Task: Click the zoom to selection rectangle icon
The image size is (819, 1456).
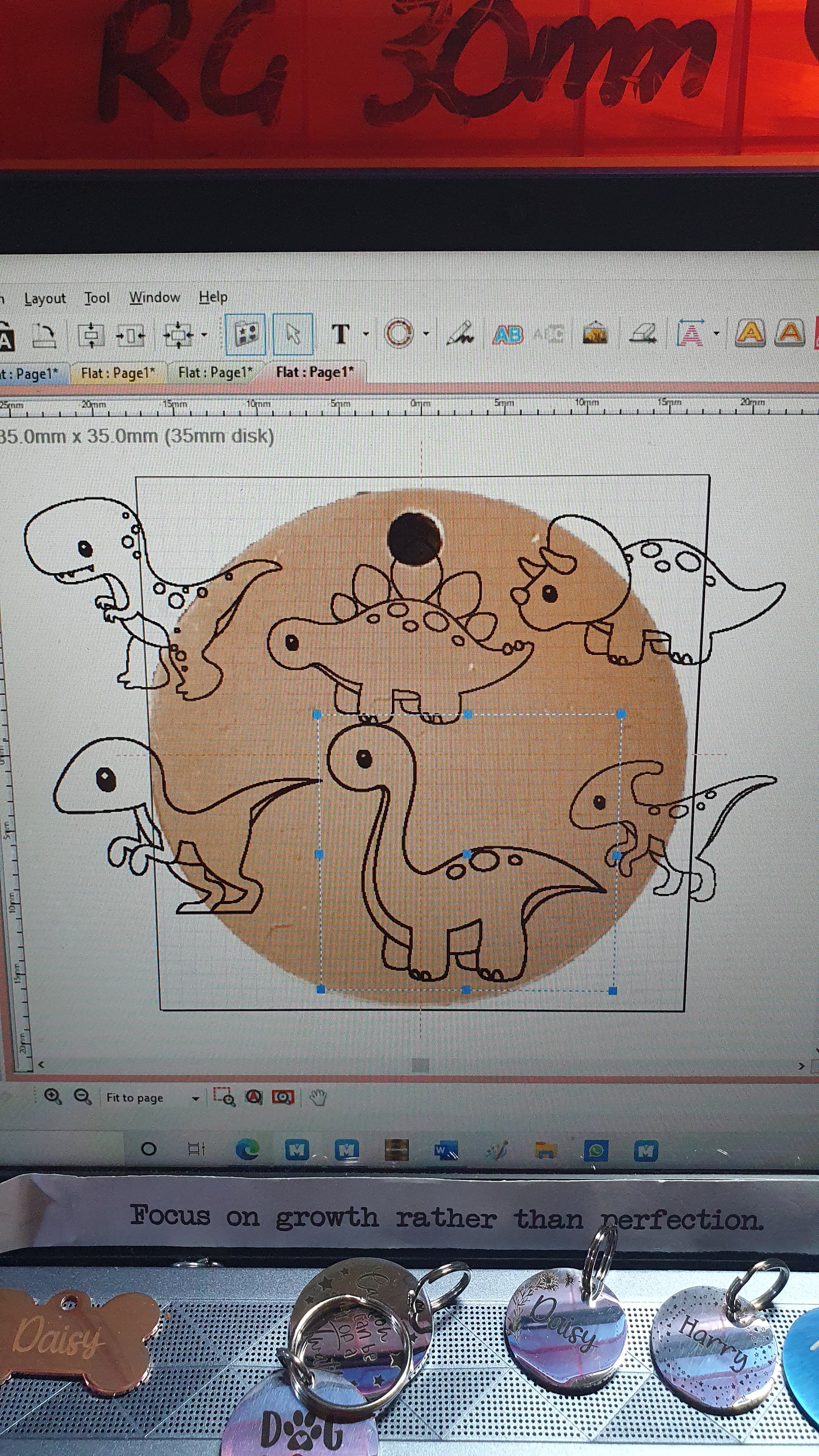Action: (224, 1097)
